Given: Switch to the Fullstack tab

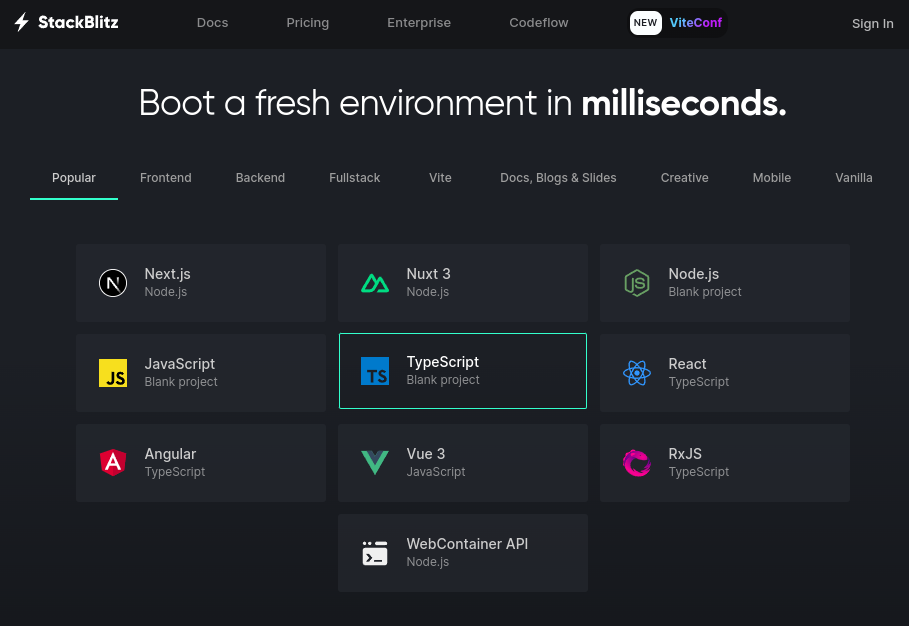Looking at the screenshot, I should [354, 178].
